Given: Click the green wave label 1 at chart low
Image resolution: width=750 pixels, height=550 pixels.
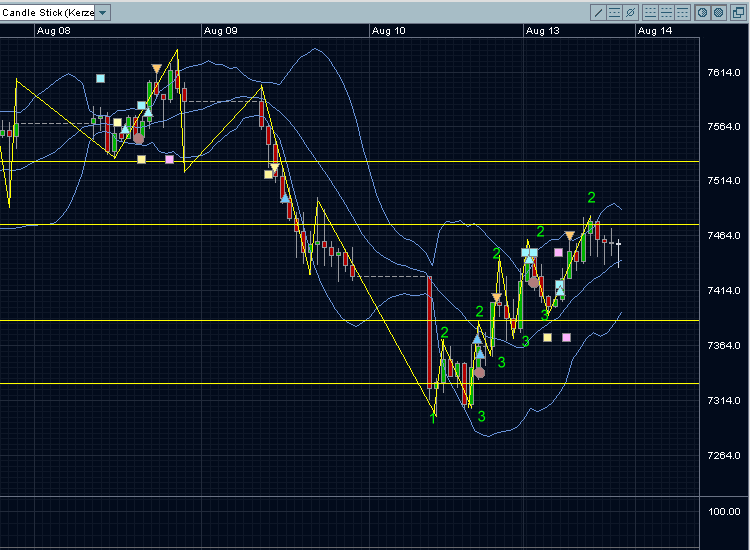Looking at the screenshot, I should tap(432, 418).
